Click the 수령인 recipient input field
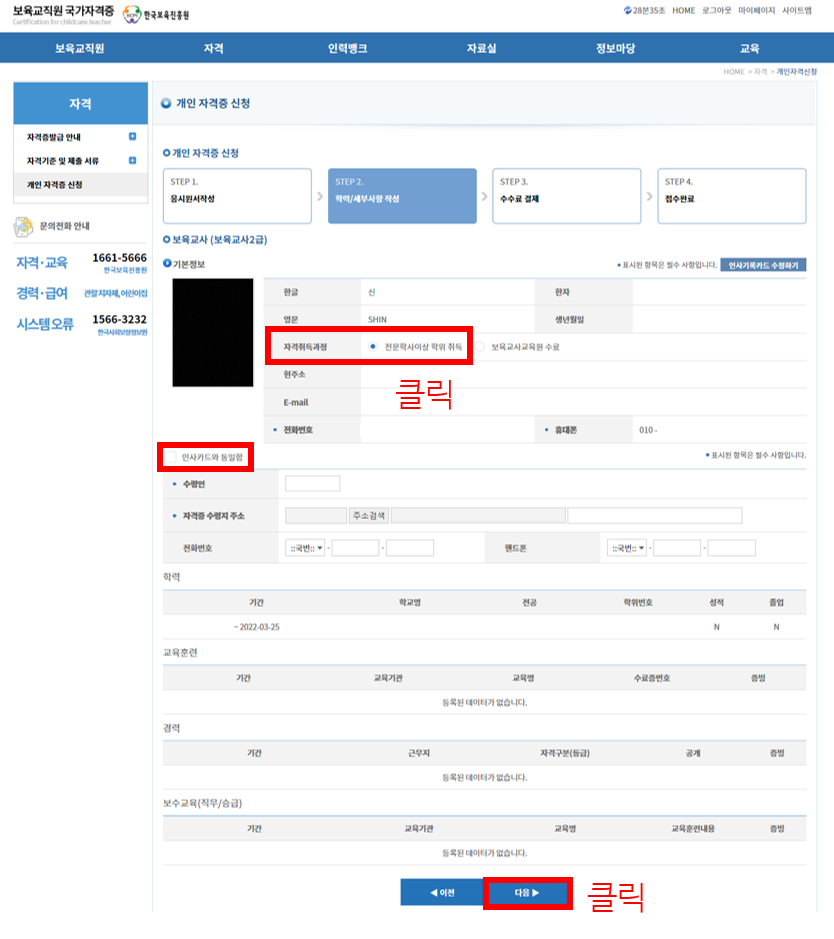The height and width of the screenshot is (939, 834). pos(312,484)
